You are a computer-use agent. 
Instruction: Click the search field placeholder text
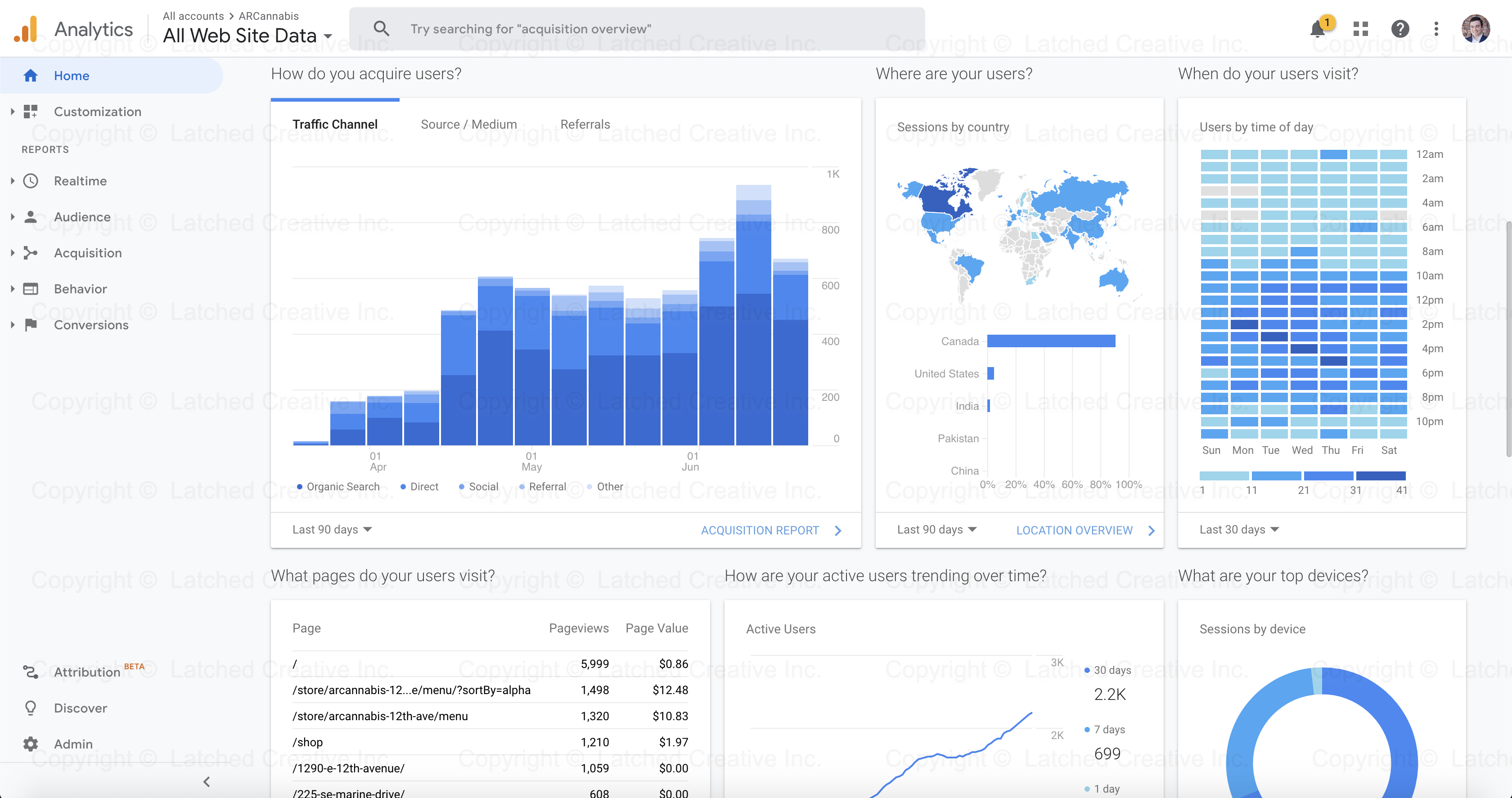click(531, 29)
